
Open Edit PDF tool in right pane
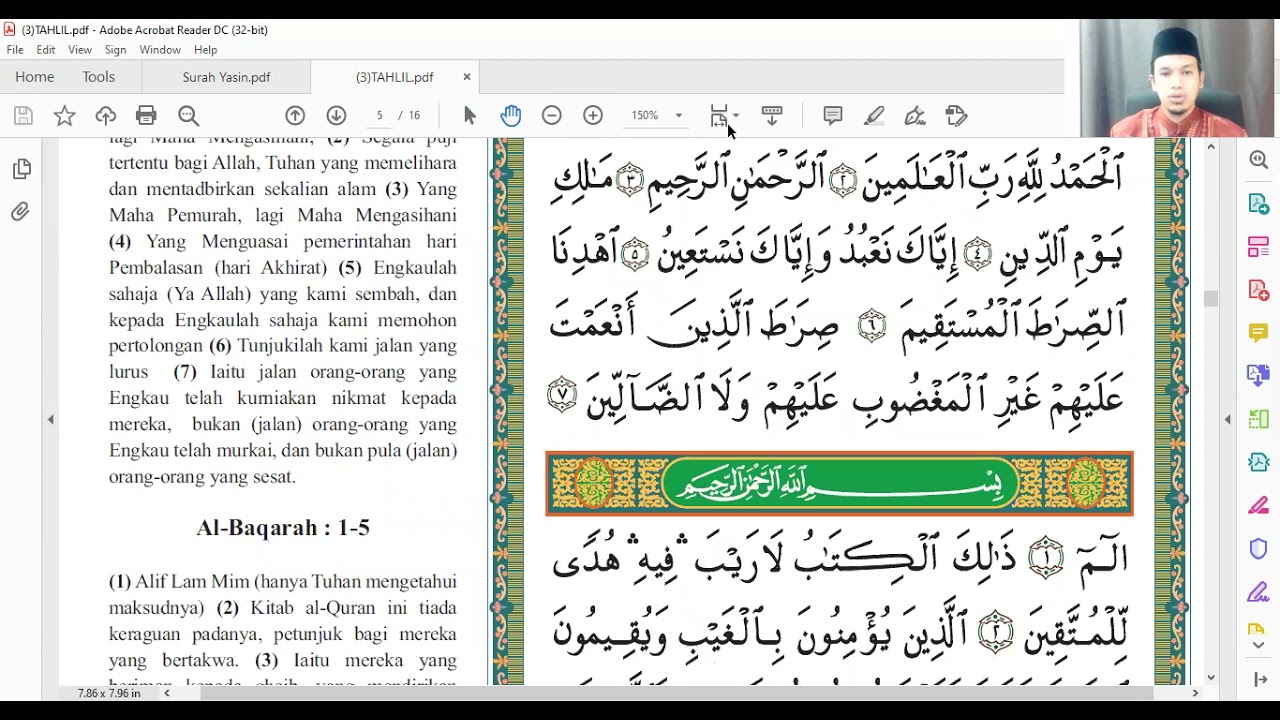(x=1259, y=246)
